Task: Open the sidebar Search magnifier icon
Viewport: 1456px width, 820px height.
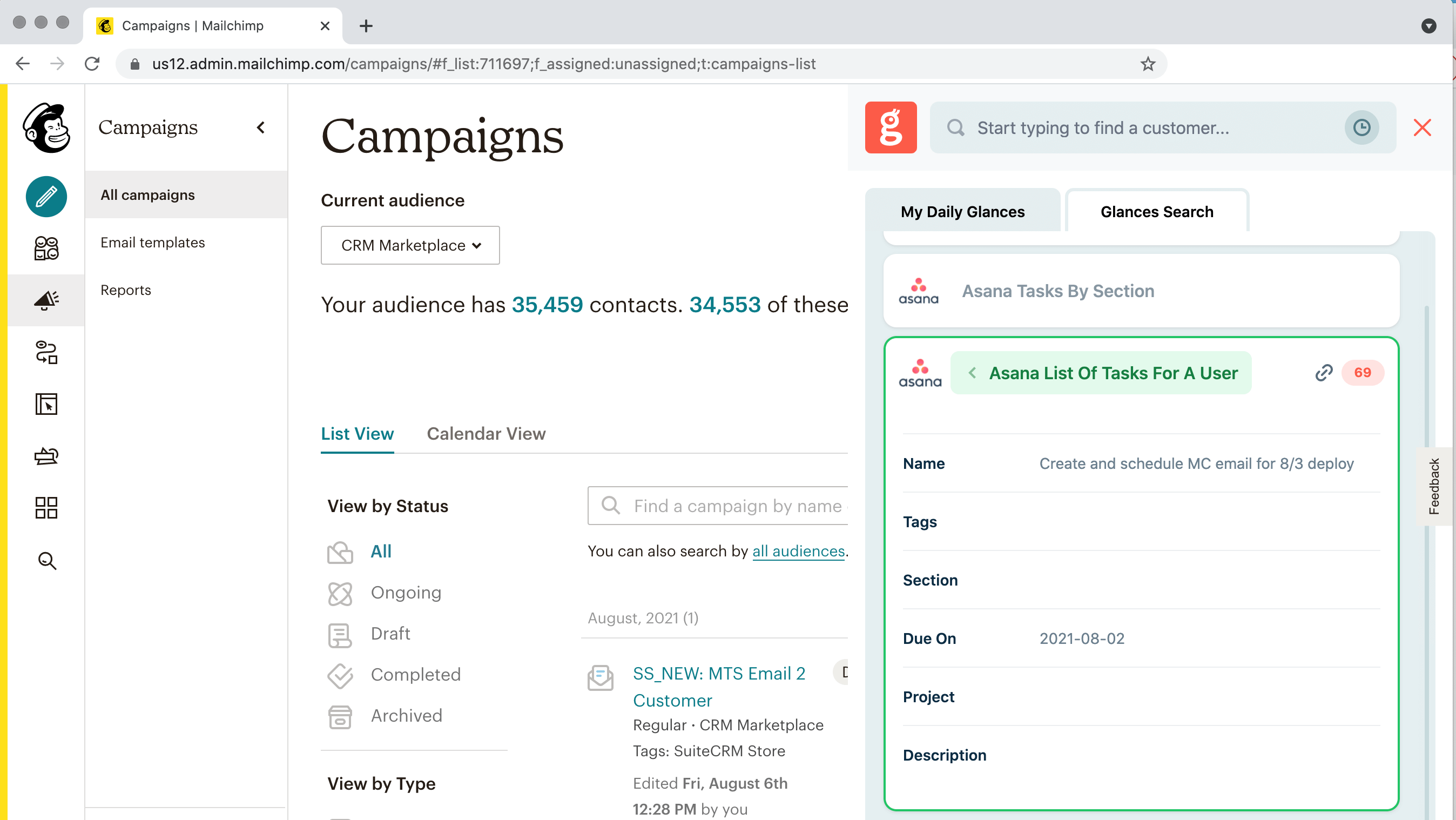Action: coord(46,560)
